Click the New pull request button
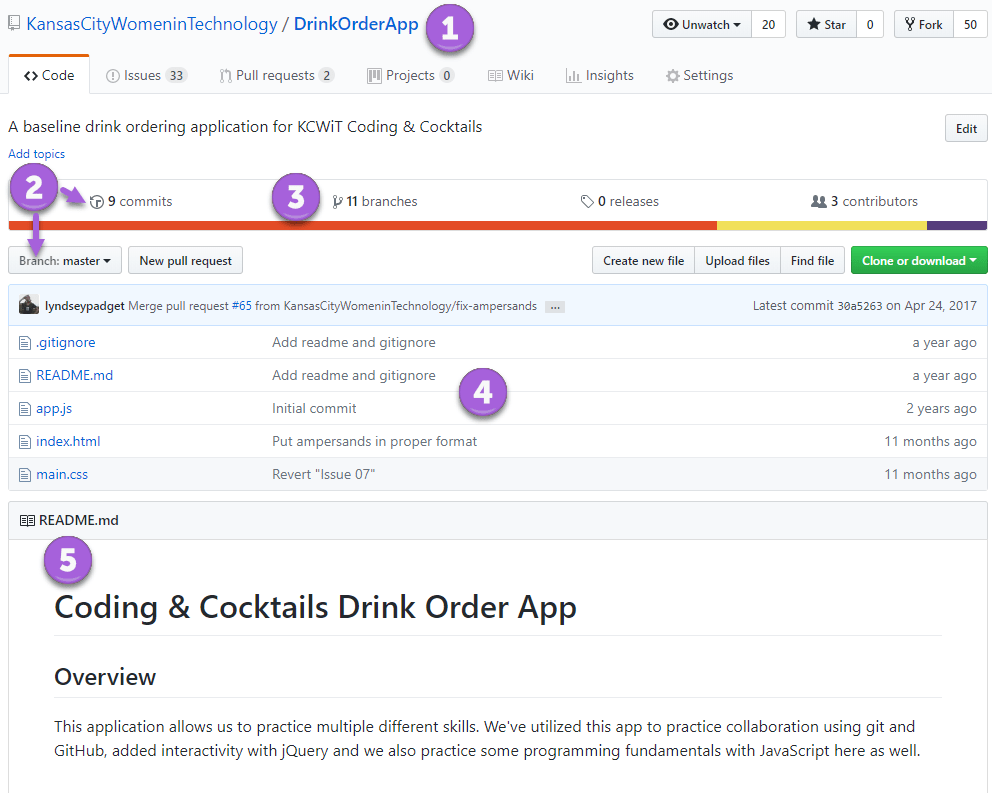 185,261
